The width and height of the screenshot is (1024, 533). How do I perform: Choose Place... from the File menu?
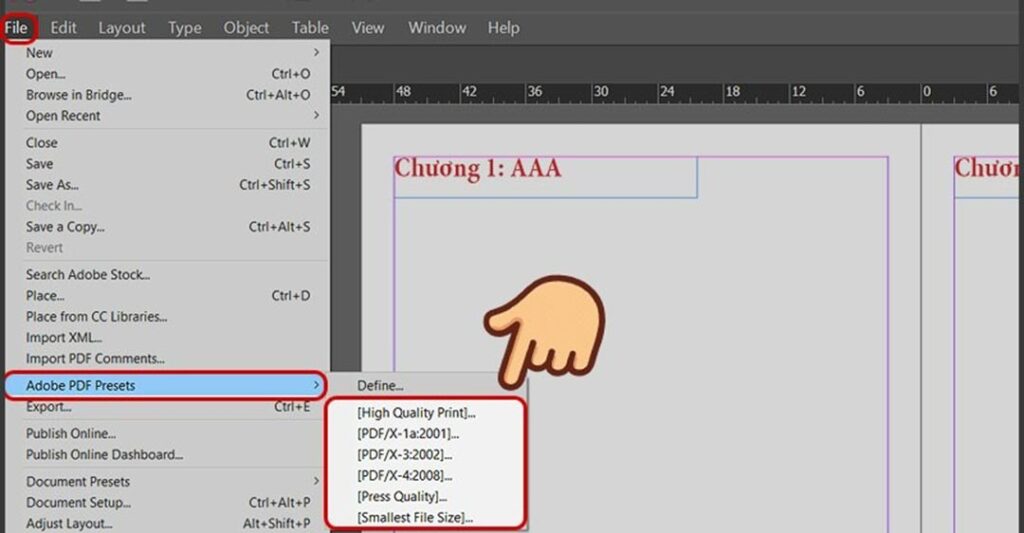pyautogui.click(x=167, y=296)
